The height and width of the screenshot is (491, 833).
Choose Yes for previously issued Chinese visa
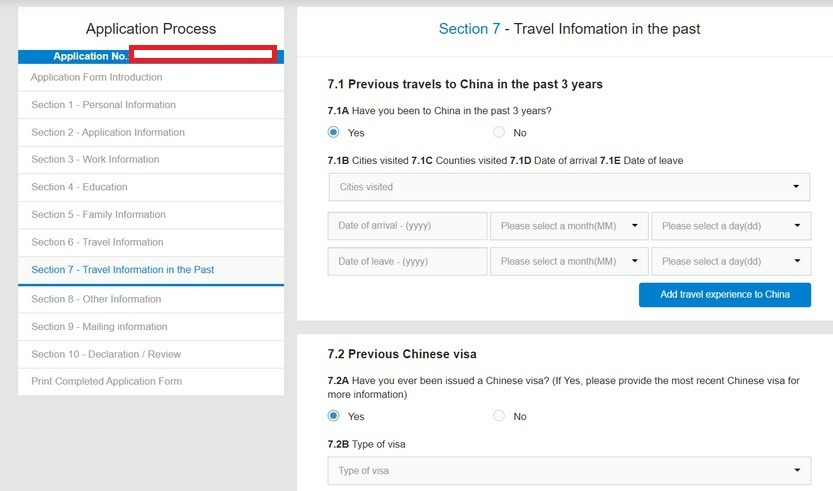334,416
